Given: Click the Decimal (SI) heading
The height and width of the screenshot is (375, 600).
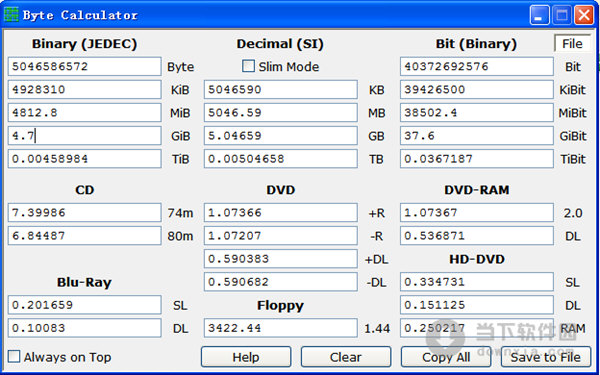Looking at the screenshot, I should tap(280, 44).
